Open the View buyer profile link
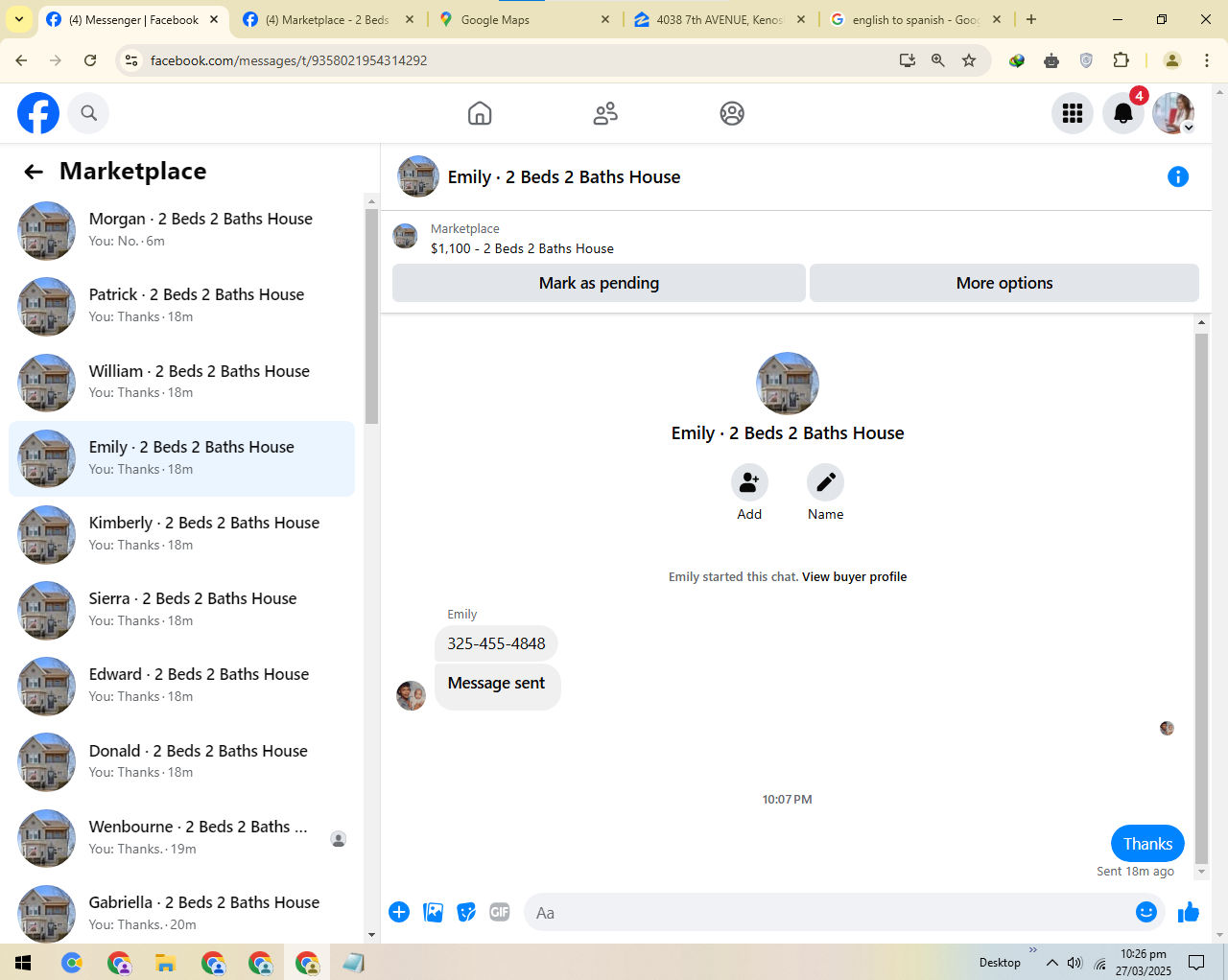The height and width of the screenshot is (980, 1228). coord(854,576)
